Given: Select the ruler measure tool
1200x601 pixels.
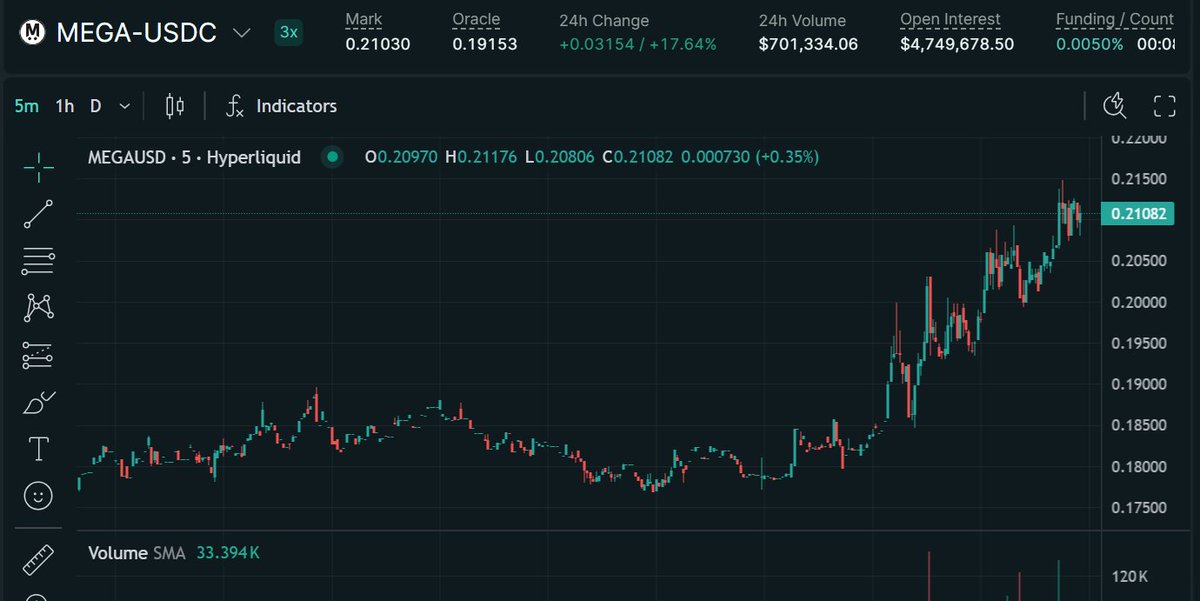Looking at the screenshot, I should (39, 558).
